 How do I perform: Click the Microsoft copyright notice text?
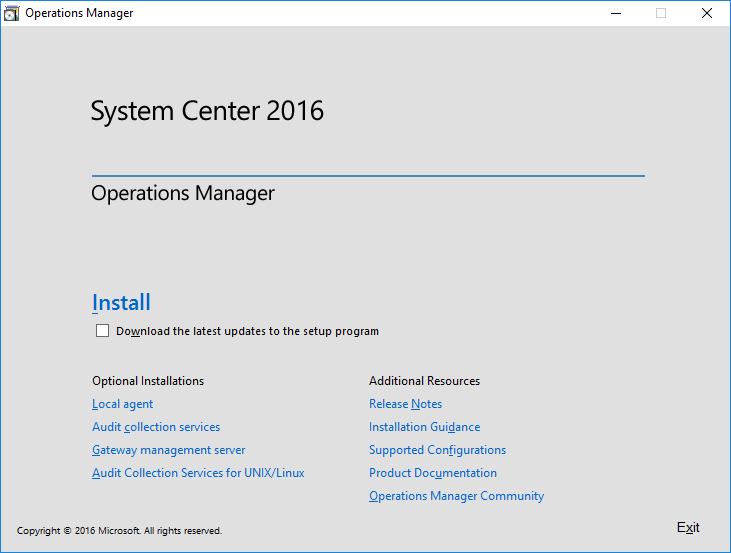[x=119, y=531]
